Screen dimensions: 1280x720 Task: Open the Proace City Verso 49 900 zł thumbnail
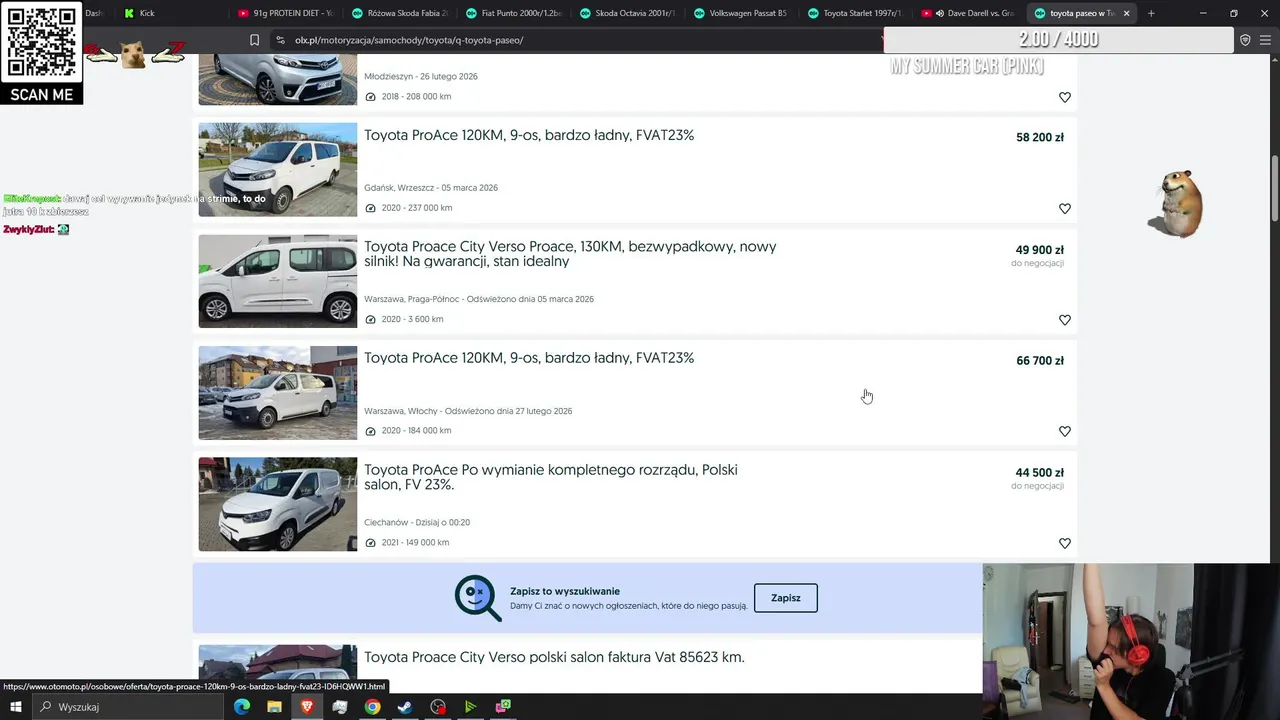click(278, 281)
